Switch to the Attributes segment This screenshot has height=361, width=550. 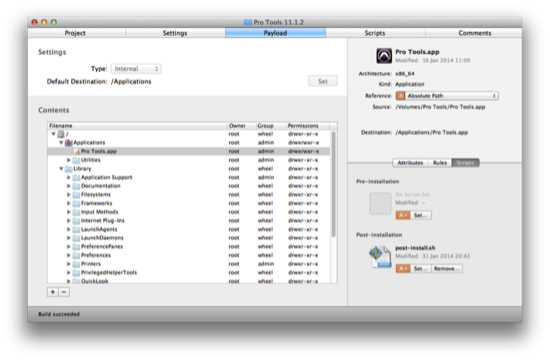[x=410, y=163]
